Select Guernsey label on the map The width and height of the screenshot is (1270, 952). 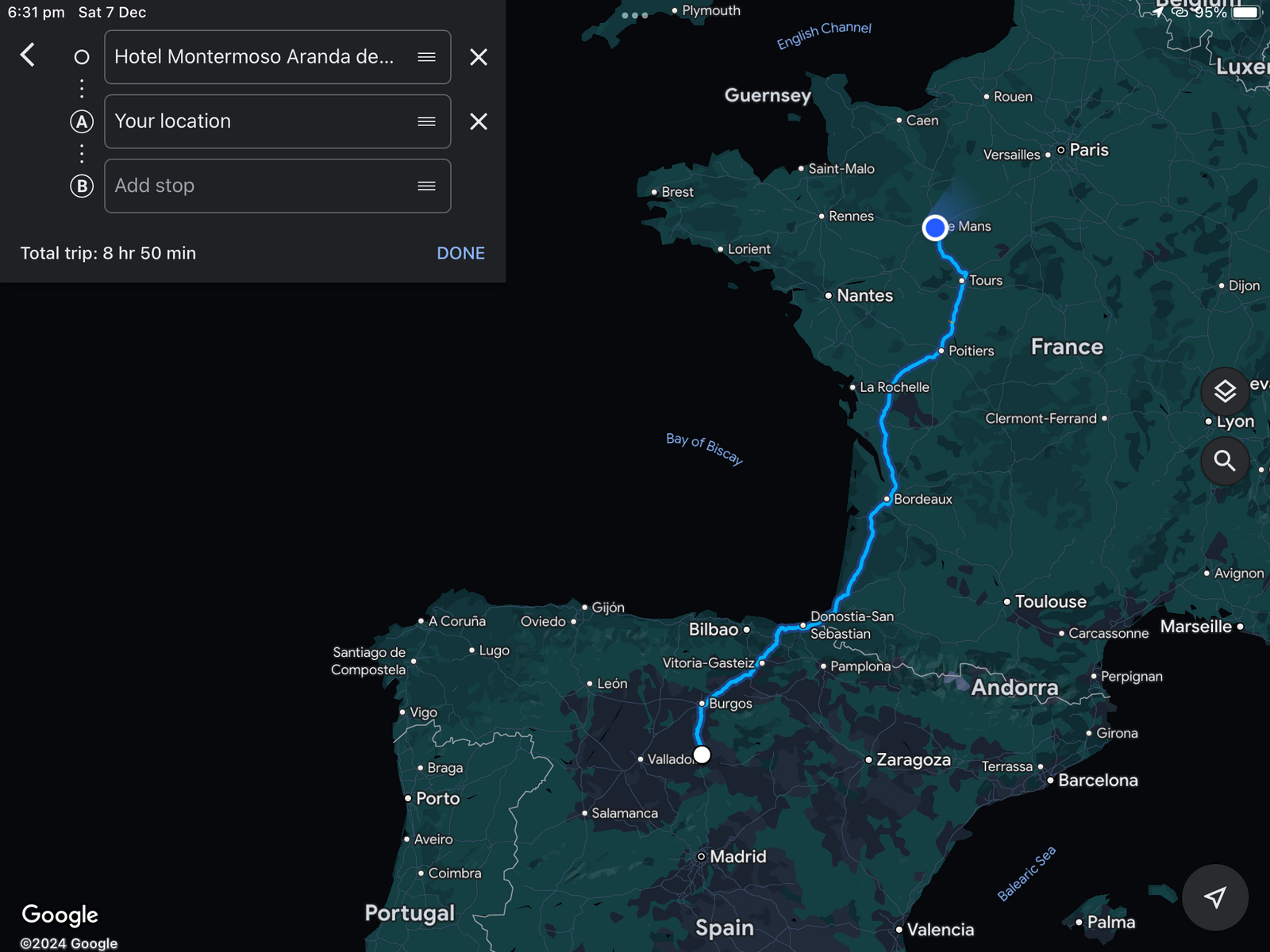[768, 95]
